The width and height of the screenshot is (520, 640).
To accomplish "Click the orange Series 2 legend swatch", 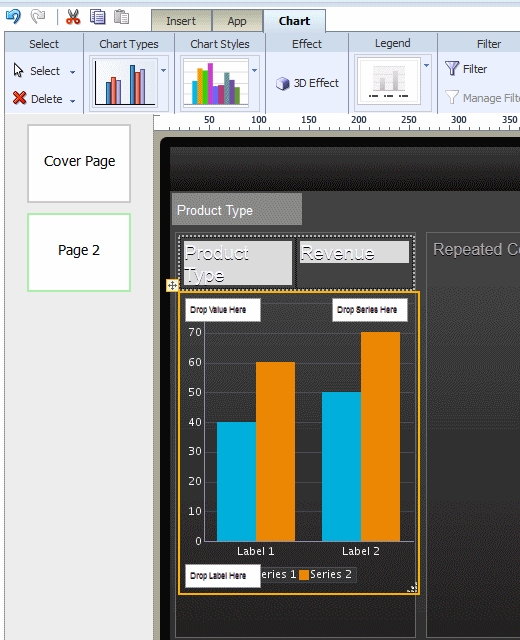I will [304, 575].
